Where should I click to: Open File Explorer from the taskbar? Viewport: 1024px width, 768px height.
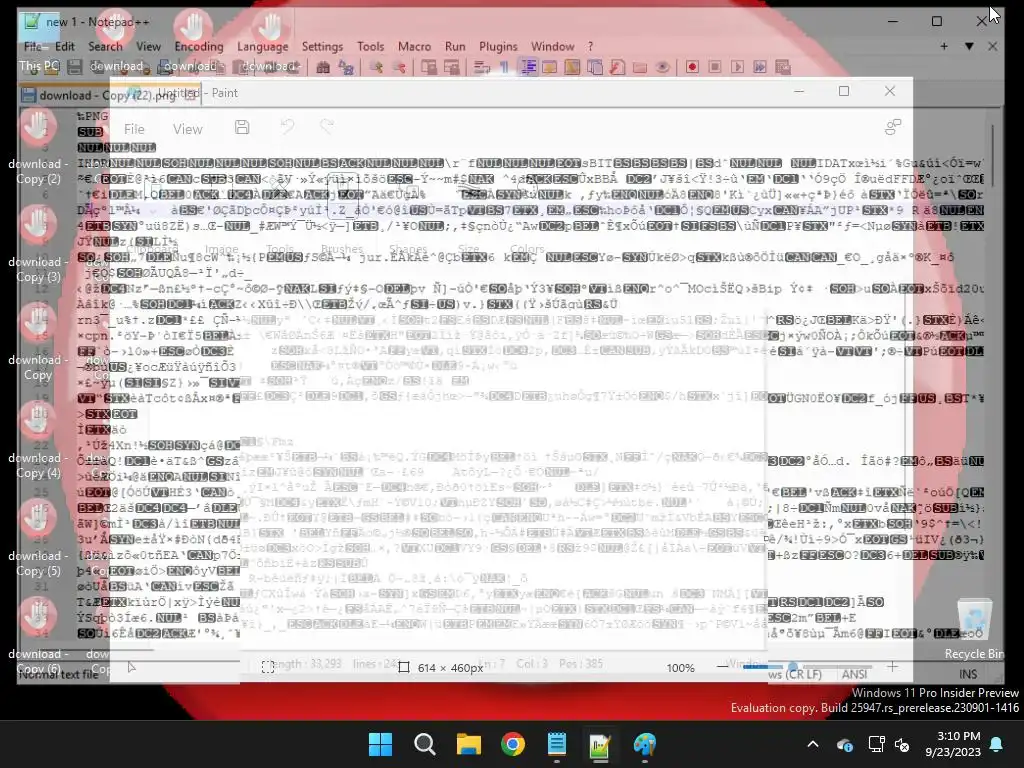coord(468,744)
